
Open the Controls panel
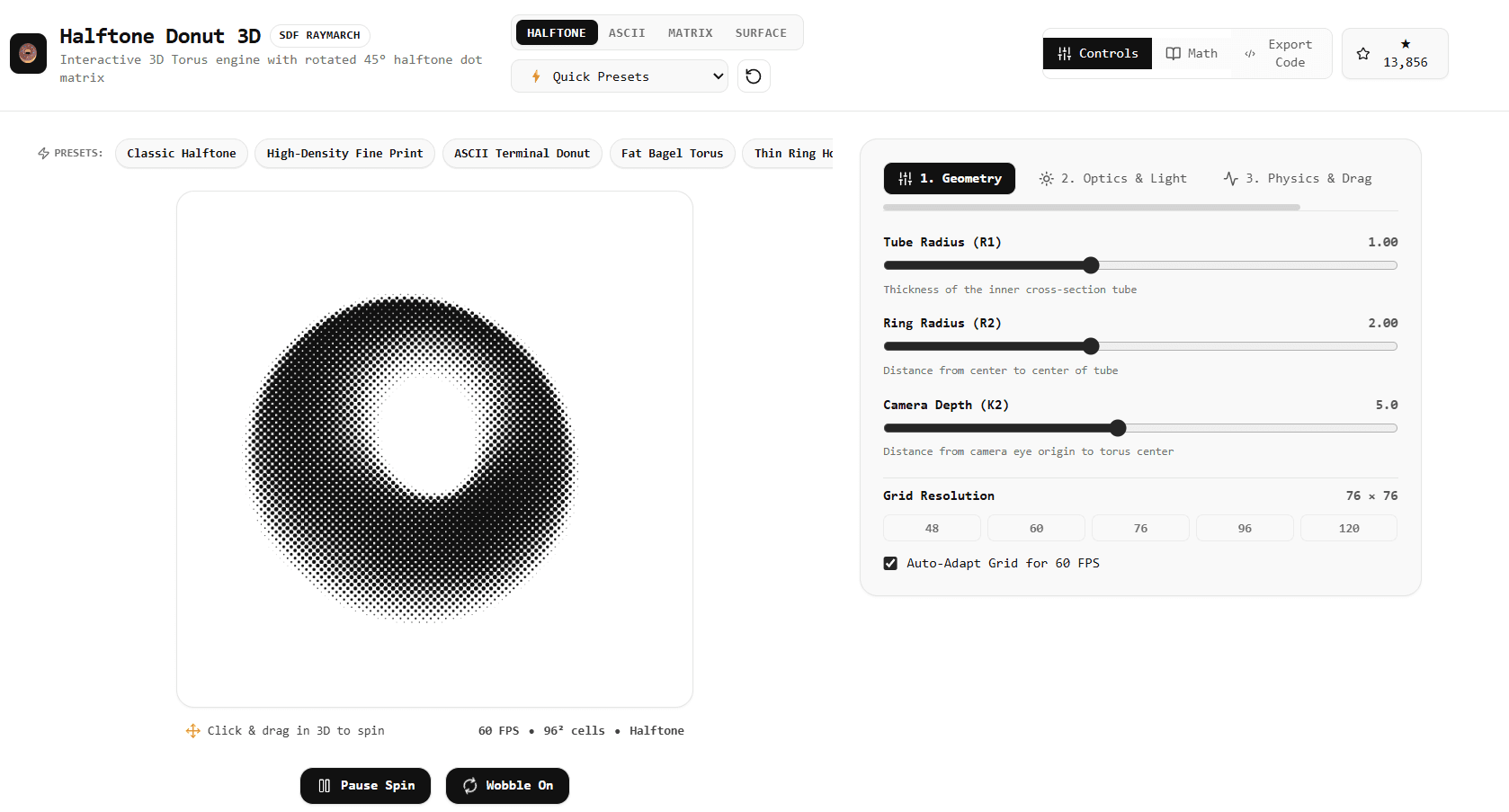coord(1097,53)
